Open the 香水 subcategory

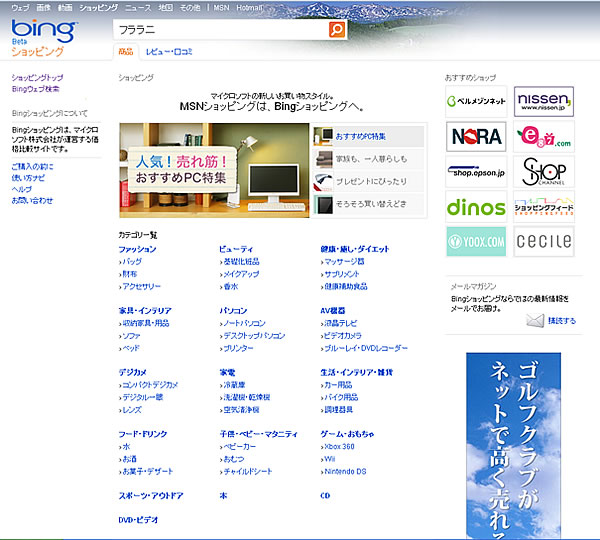coord(231,286)
